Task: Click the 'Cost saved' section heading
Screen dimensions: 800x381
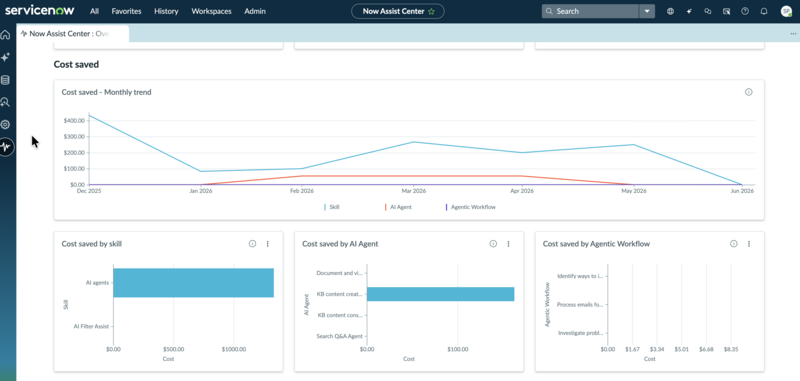Action: pos(76,64)
